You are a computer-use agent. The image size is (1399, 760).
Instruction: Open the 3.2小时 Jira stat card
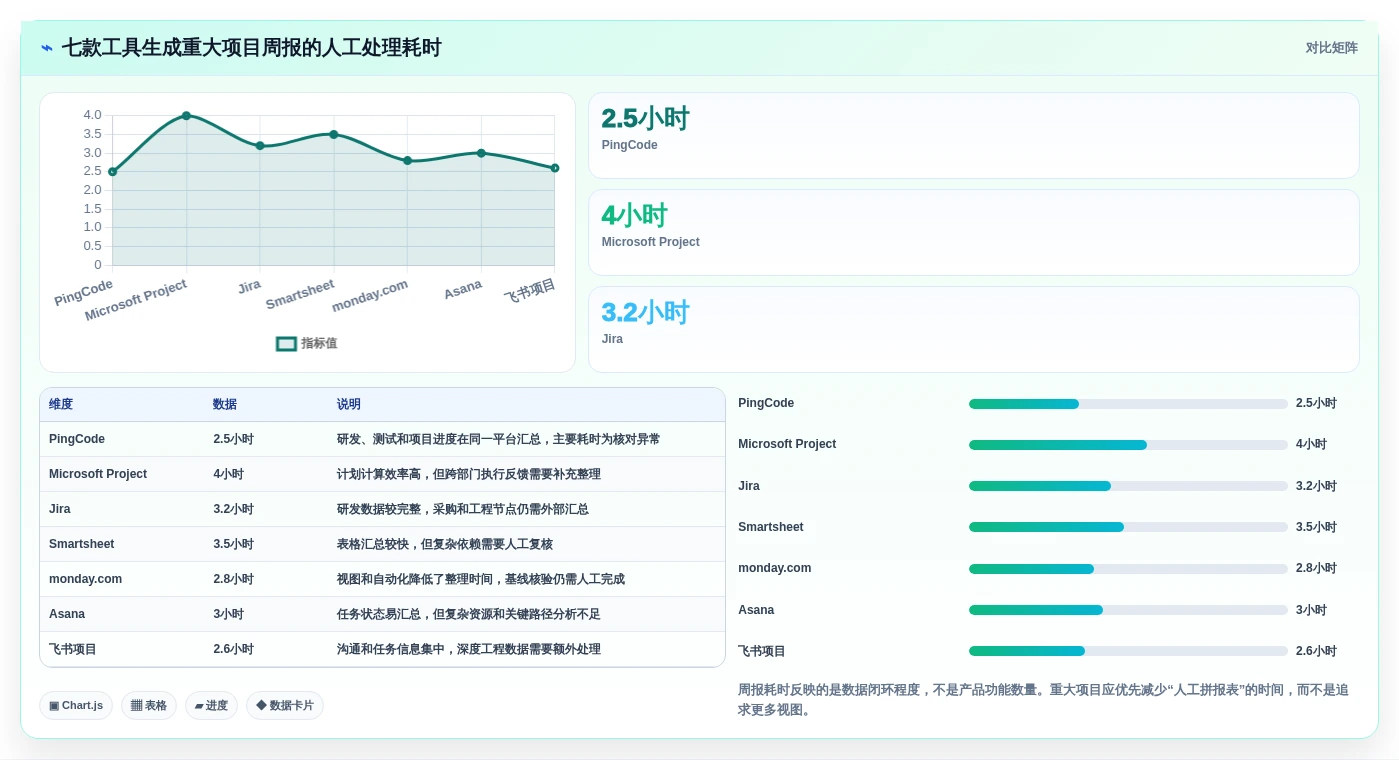click(973, 330)
